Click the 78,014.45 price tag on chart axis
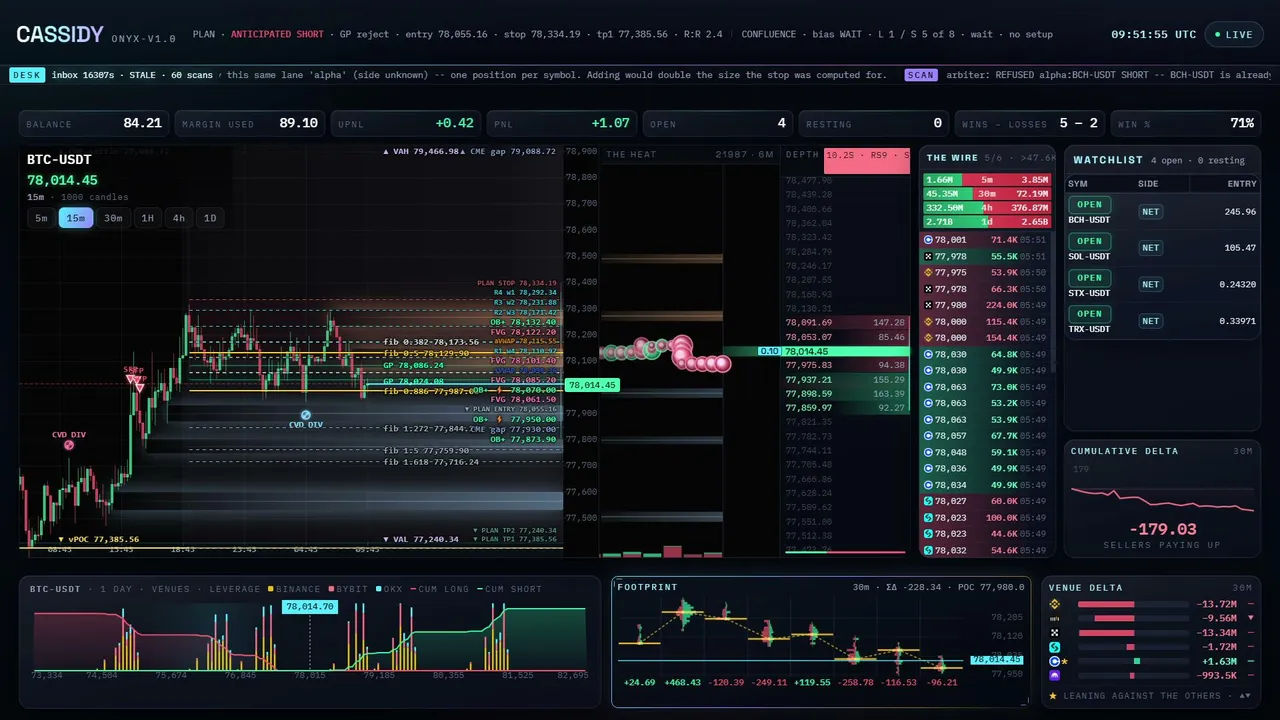The width and height of the screenshot is (1280, 720). pyautogui.click(x=593, y=384)
